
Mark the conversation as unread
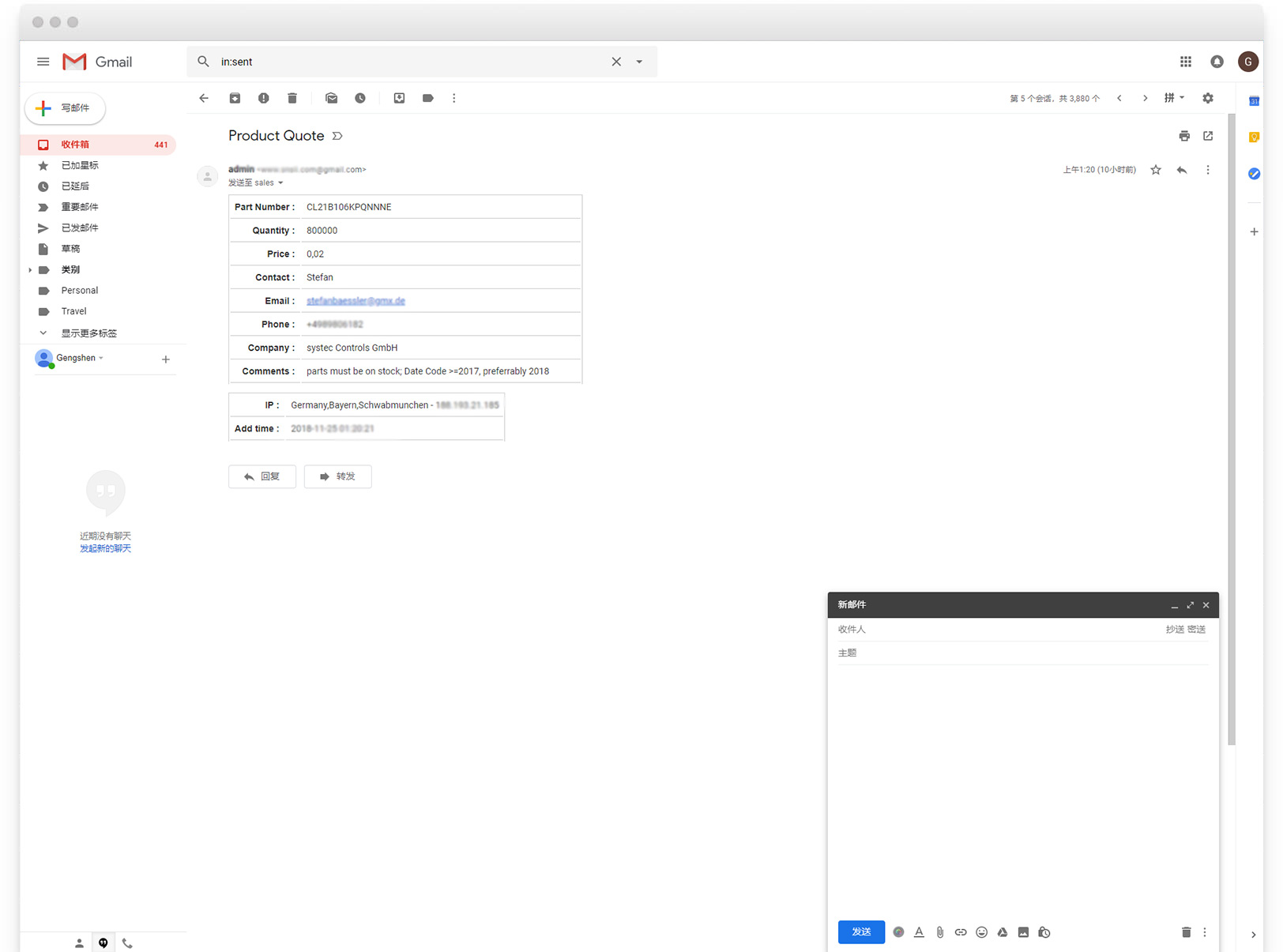click(331, 98)
